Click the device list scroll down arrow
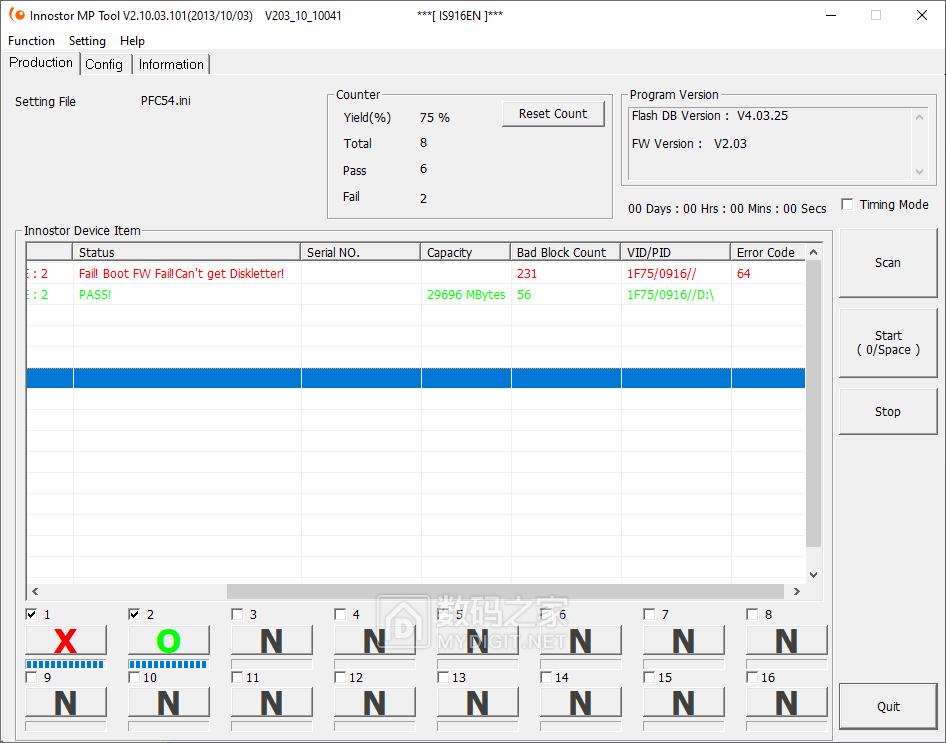 coord(813,575)
